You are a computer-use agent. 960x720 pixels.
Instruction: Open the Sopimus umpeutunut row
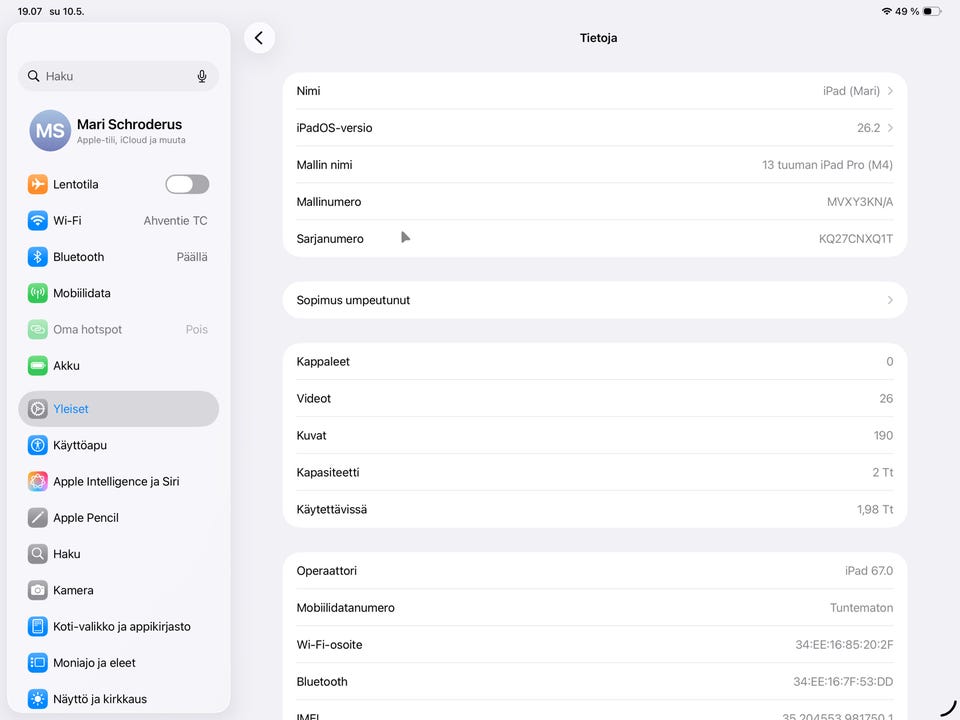pyautogui.click(x=594, y=300)
